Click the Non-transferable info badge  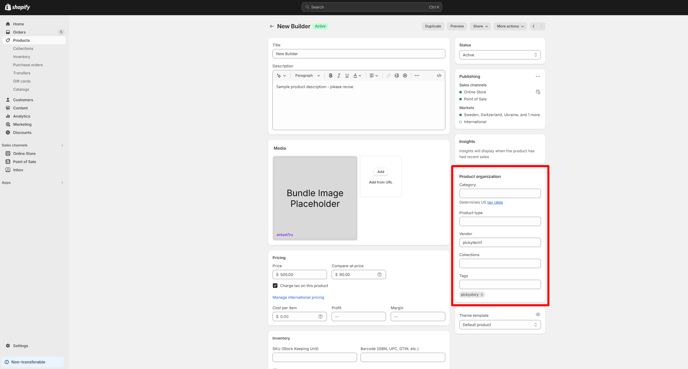pos(33,362)
